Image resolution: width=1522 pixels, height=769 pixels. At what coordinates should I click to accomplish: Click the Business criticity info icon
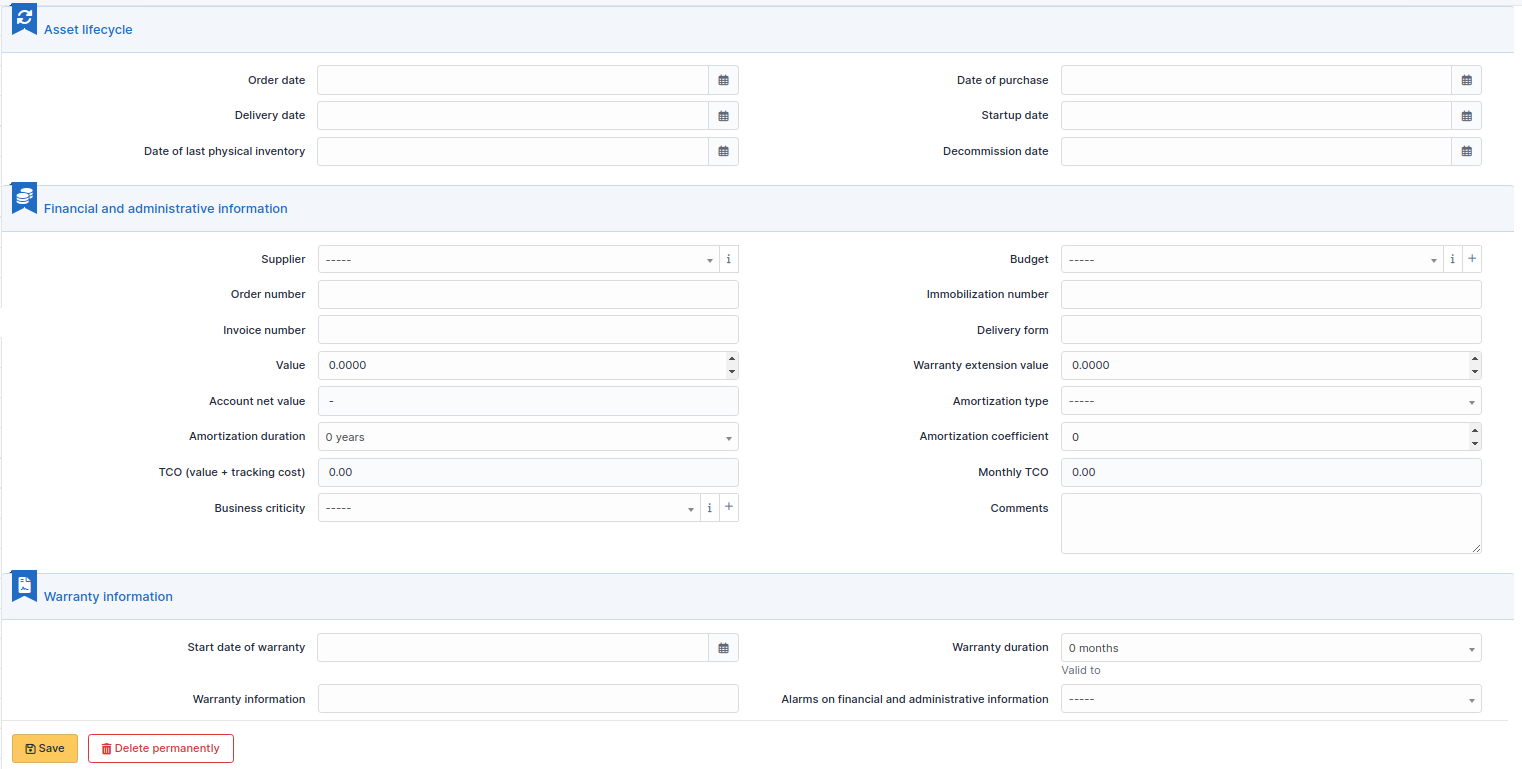[x=709, y=508]
